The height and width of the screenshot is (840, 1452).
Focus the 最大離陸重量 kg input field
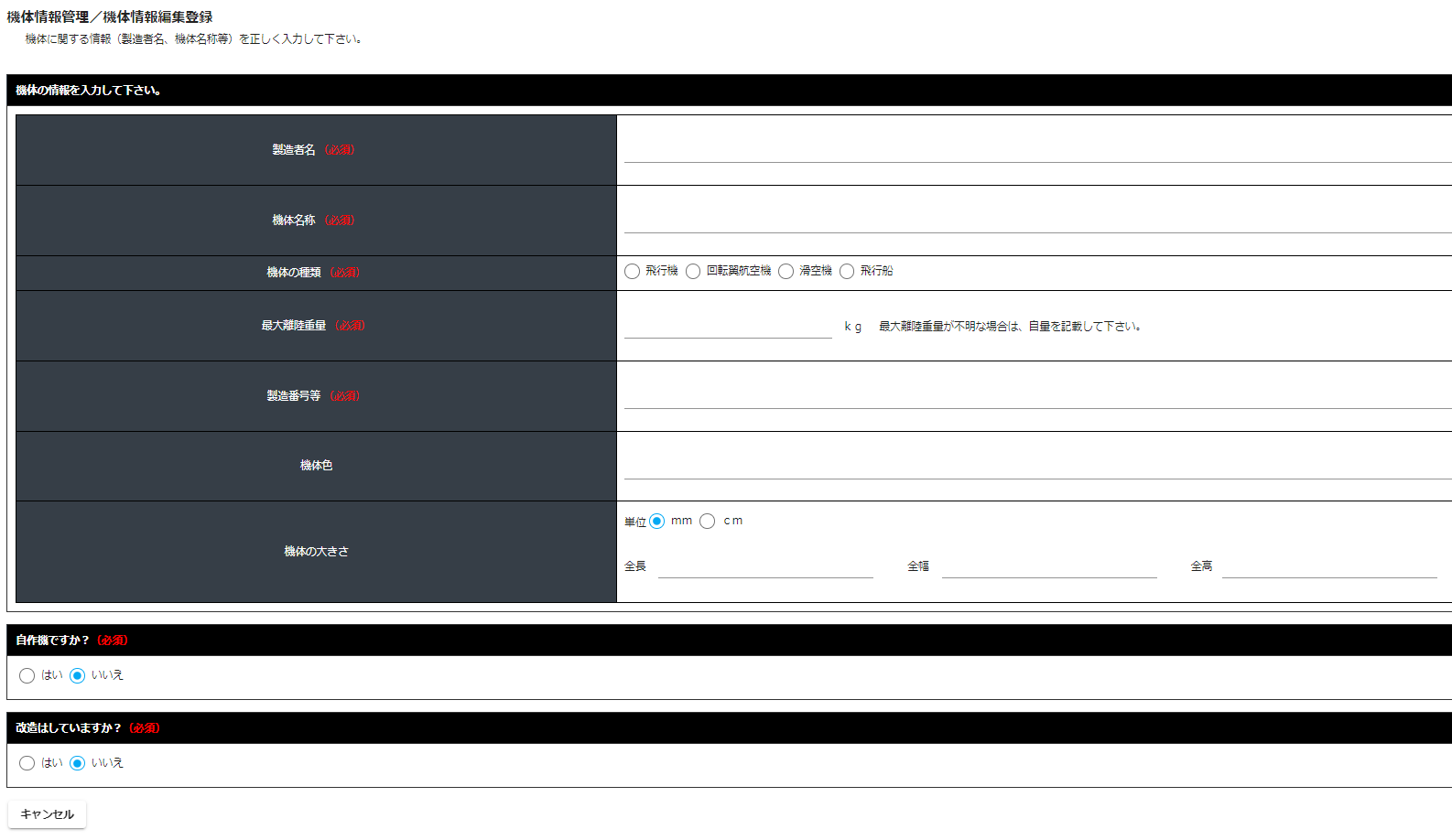click(x=728, y=326)
